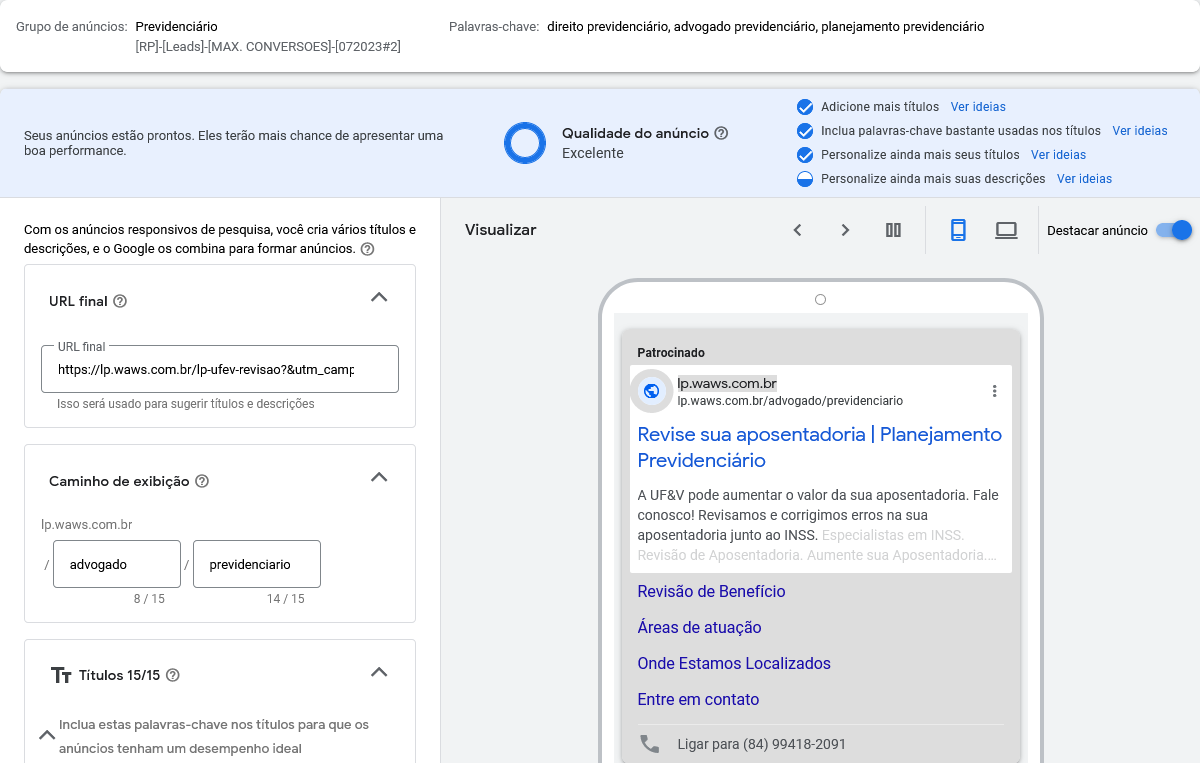Collapse the Títulos 15/15 section

[x=379, y=672]
